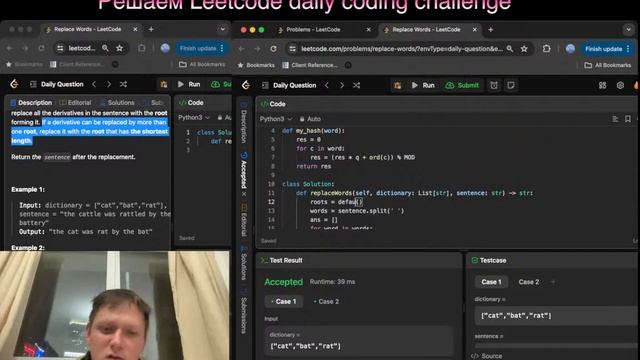The width and height of the screenshot is (640, 360).
Task: Open tab search dropdown in left browser
Action: (x=222, y=29)
